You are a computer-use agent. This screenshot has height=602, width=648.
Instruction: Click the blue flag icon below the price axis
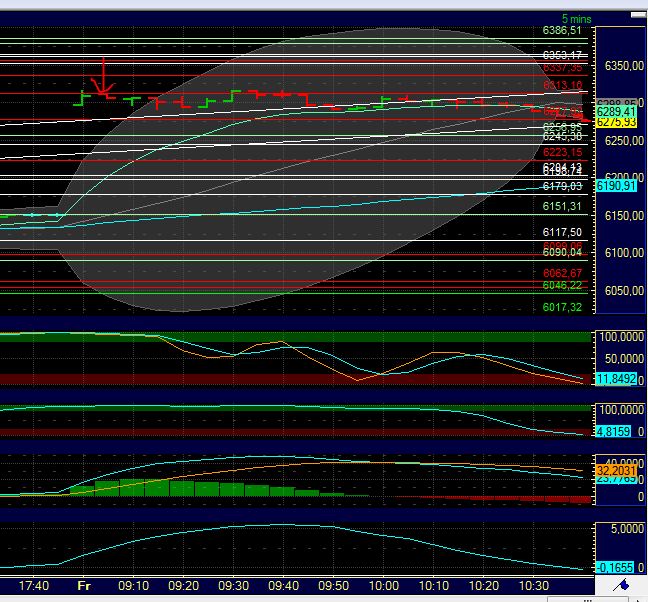[621, 584]
